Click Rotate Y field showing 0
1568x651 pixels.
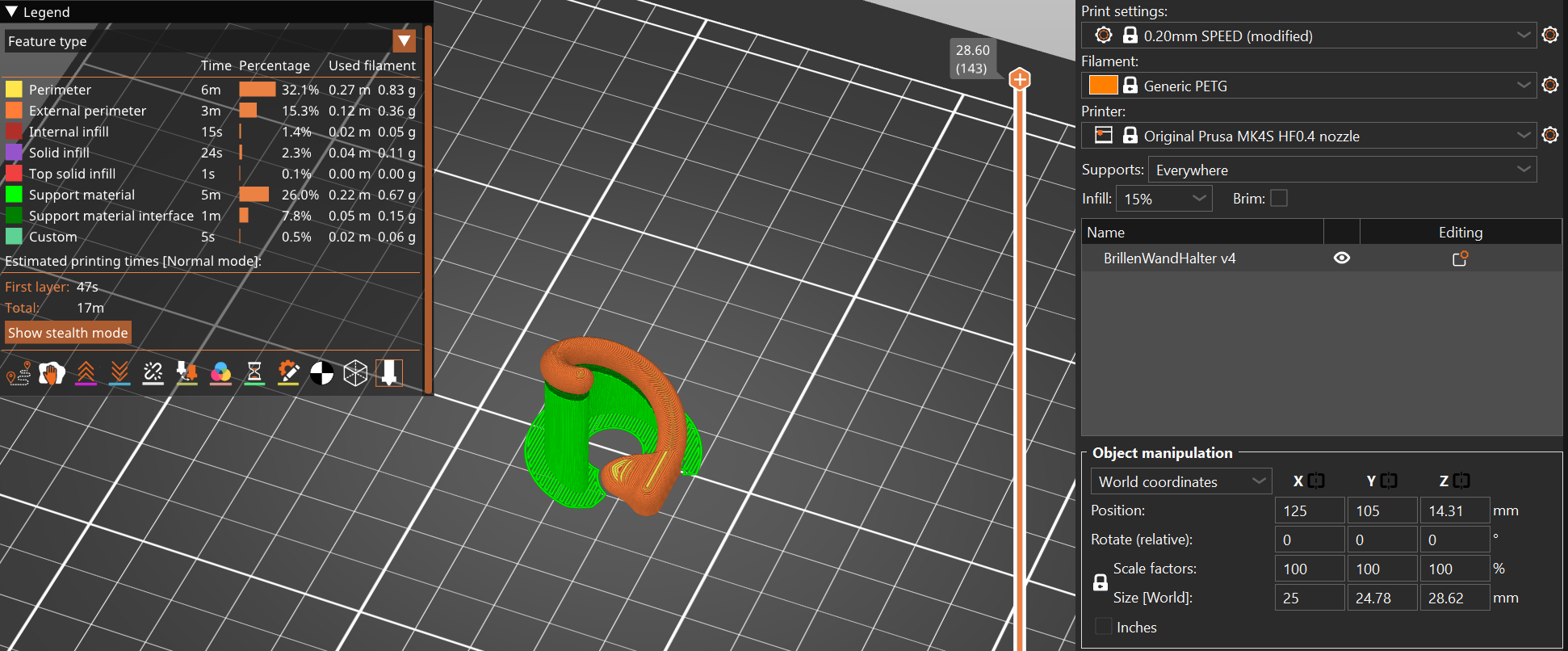pos(1382,540)
